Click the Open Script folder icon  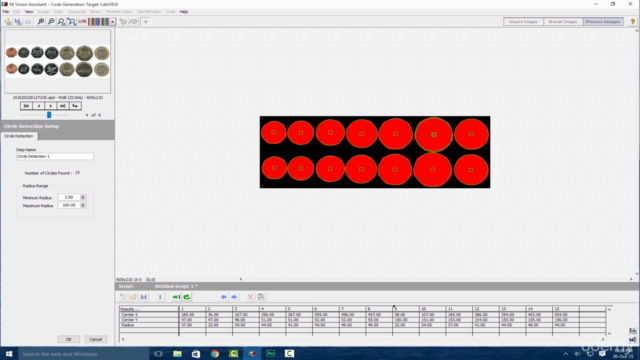133,297
